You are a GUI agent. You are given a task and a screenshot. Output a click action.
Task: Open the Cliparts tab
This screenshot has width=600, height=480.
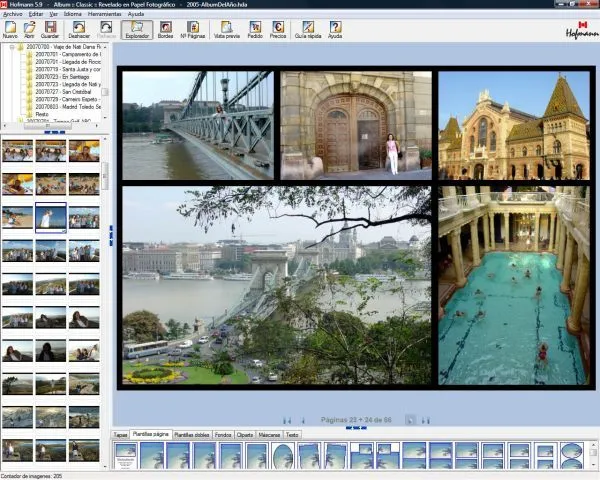(245, 435)
